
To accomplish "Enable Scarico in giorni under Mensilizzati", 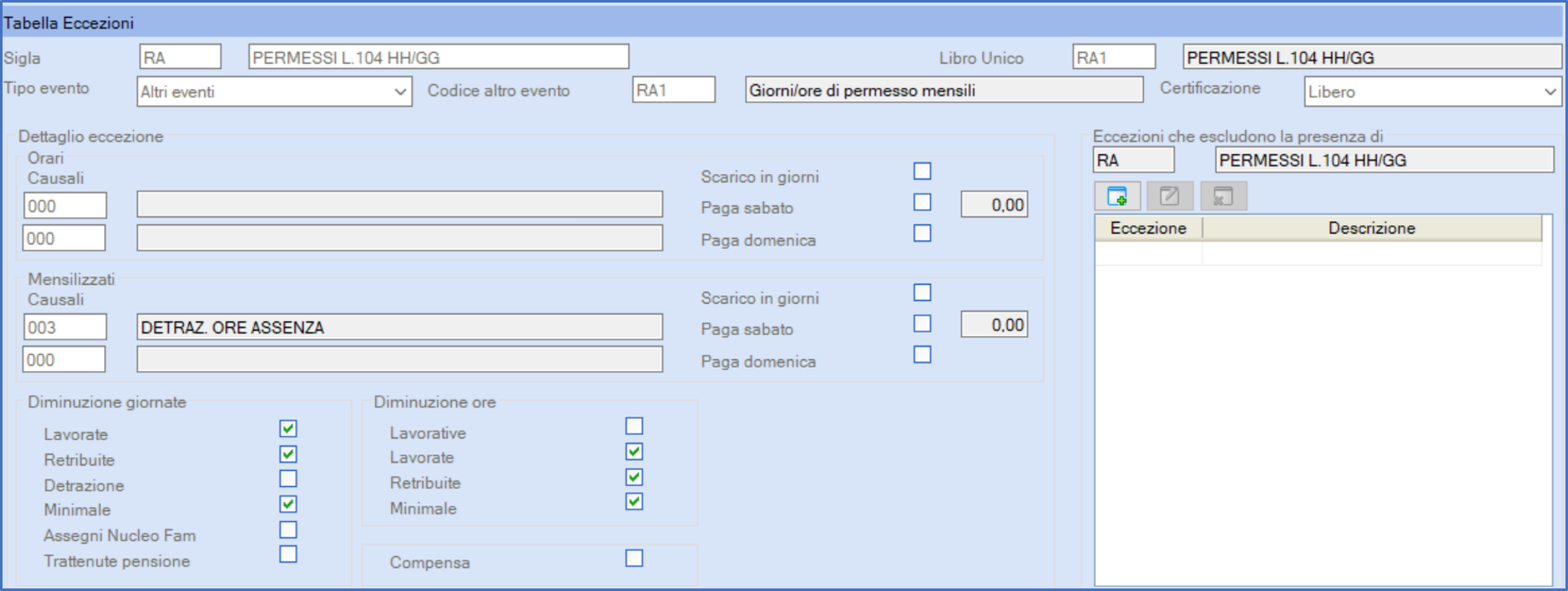I will point(922,293).
